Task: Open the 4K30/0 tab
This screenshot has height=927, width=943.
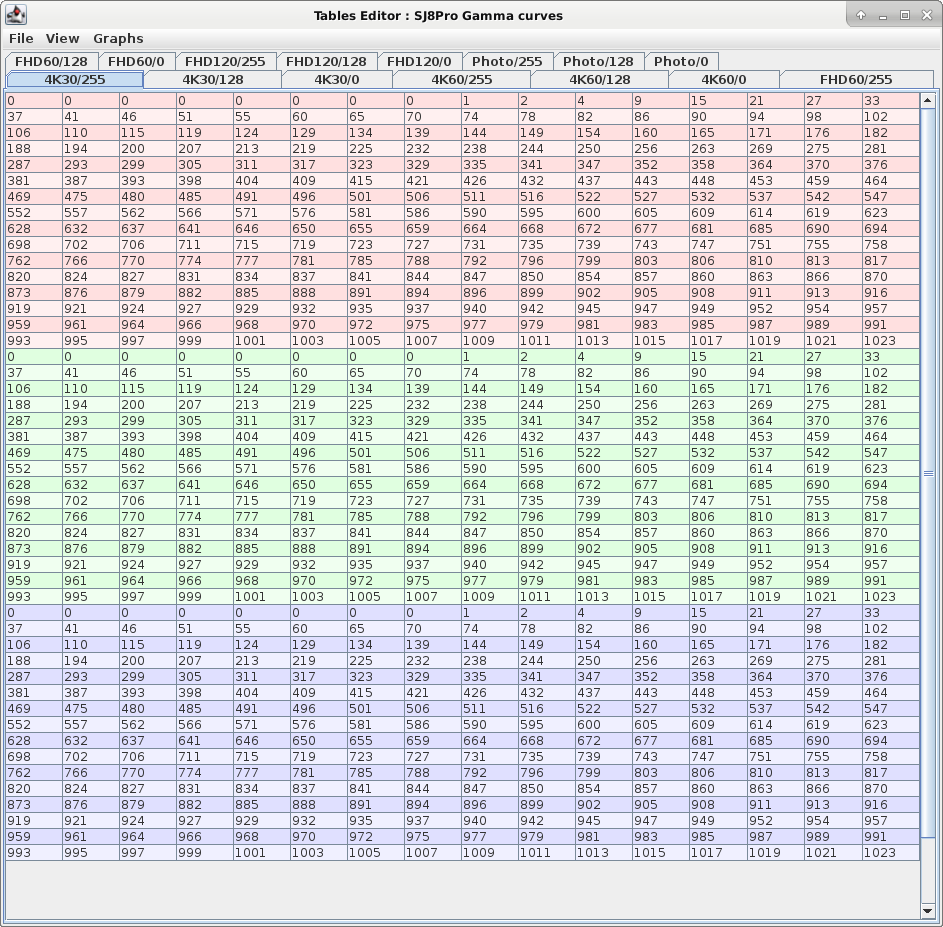Action: pos(337,79)
